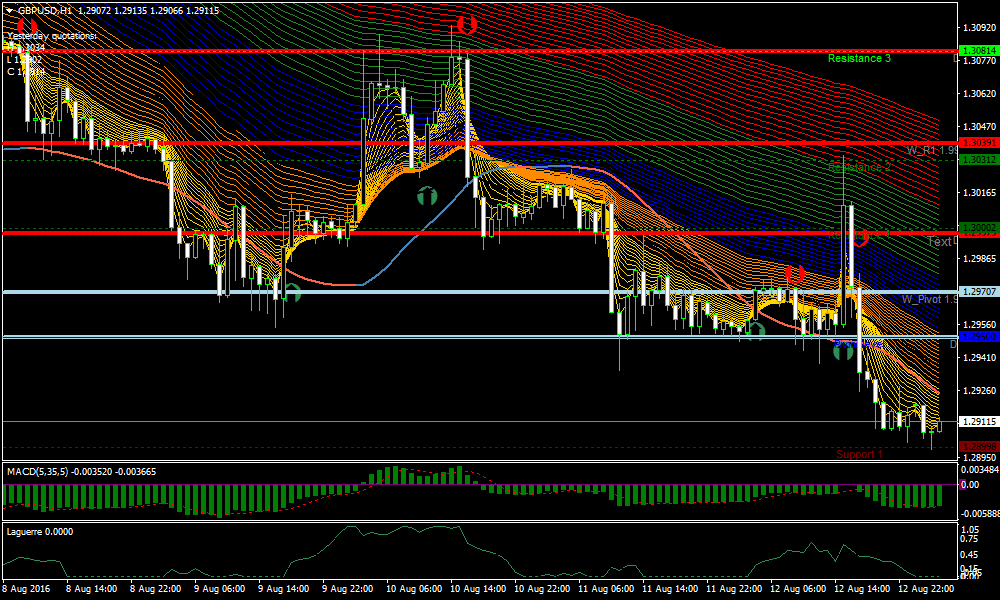
Task: Select the blue 1.29500 price tag
Action: tap(977, 337)
